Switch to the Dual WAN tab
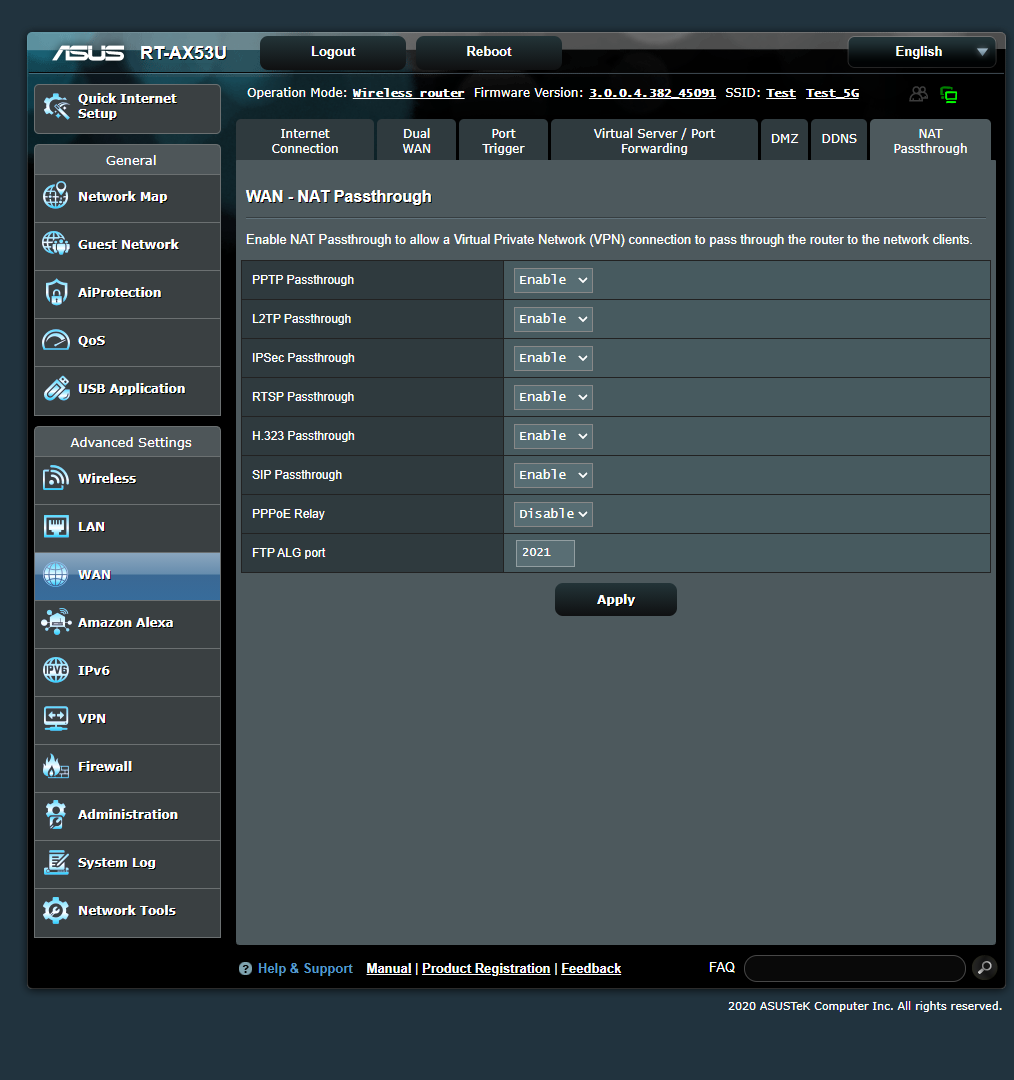This screenshot has height=1080, width=1014. 416,141
